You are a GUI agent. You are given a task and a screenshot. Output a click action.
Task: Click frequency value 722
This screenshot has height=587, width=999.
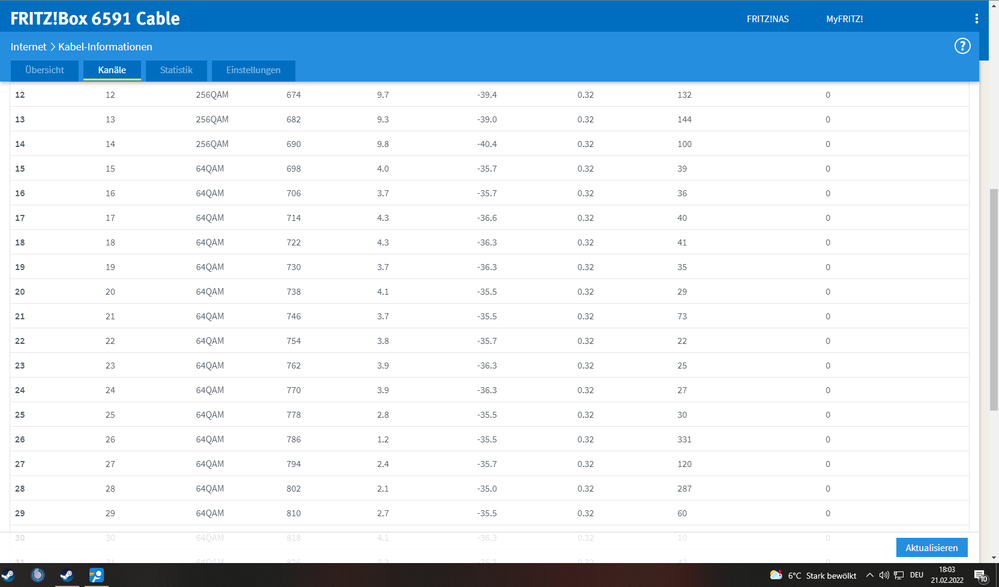pyautogui.click(x=294, y=242)
